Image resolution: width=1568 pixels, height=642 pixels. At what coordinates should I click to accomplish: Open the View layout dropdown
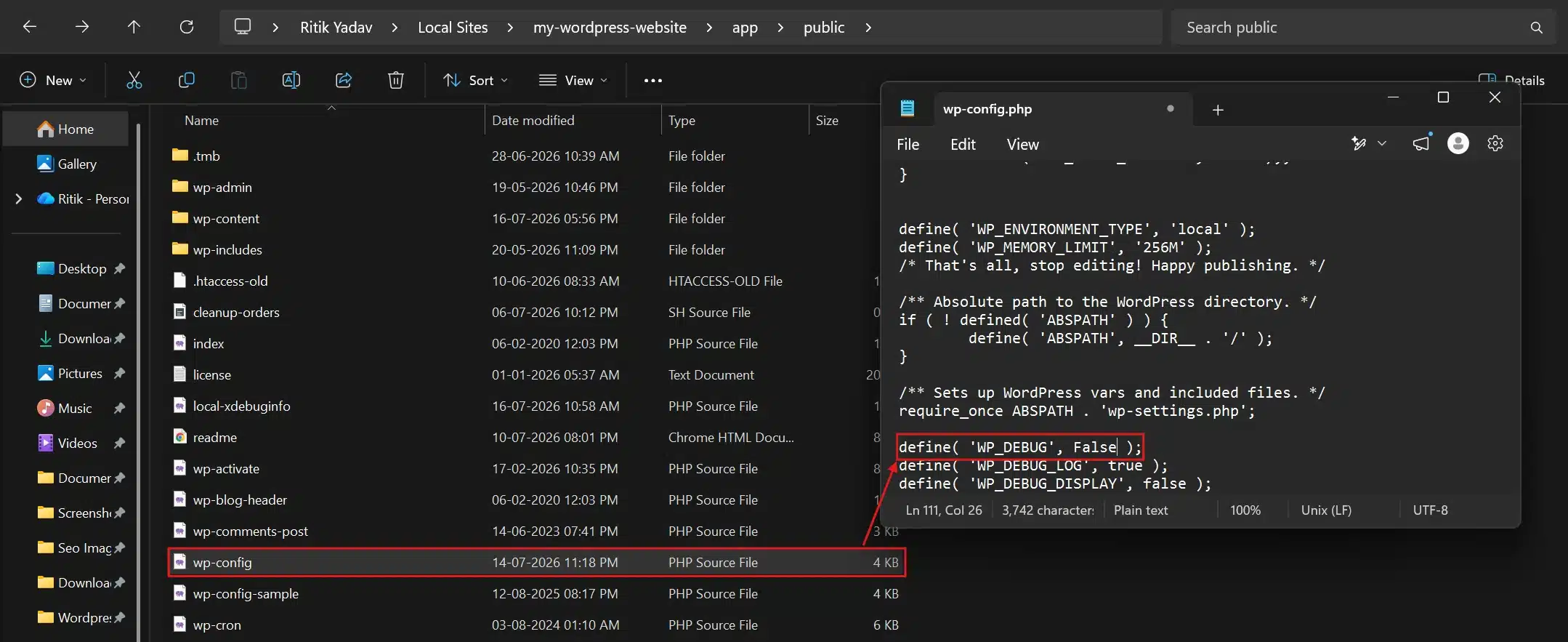[573, 80]
